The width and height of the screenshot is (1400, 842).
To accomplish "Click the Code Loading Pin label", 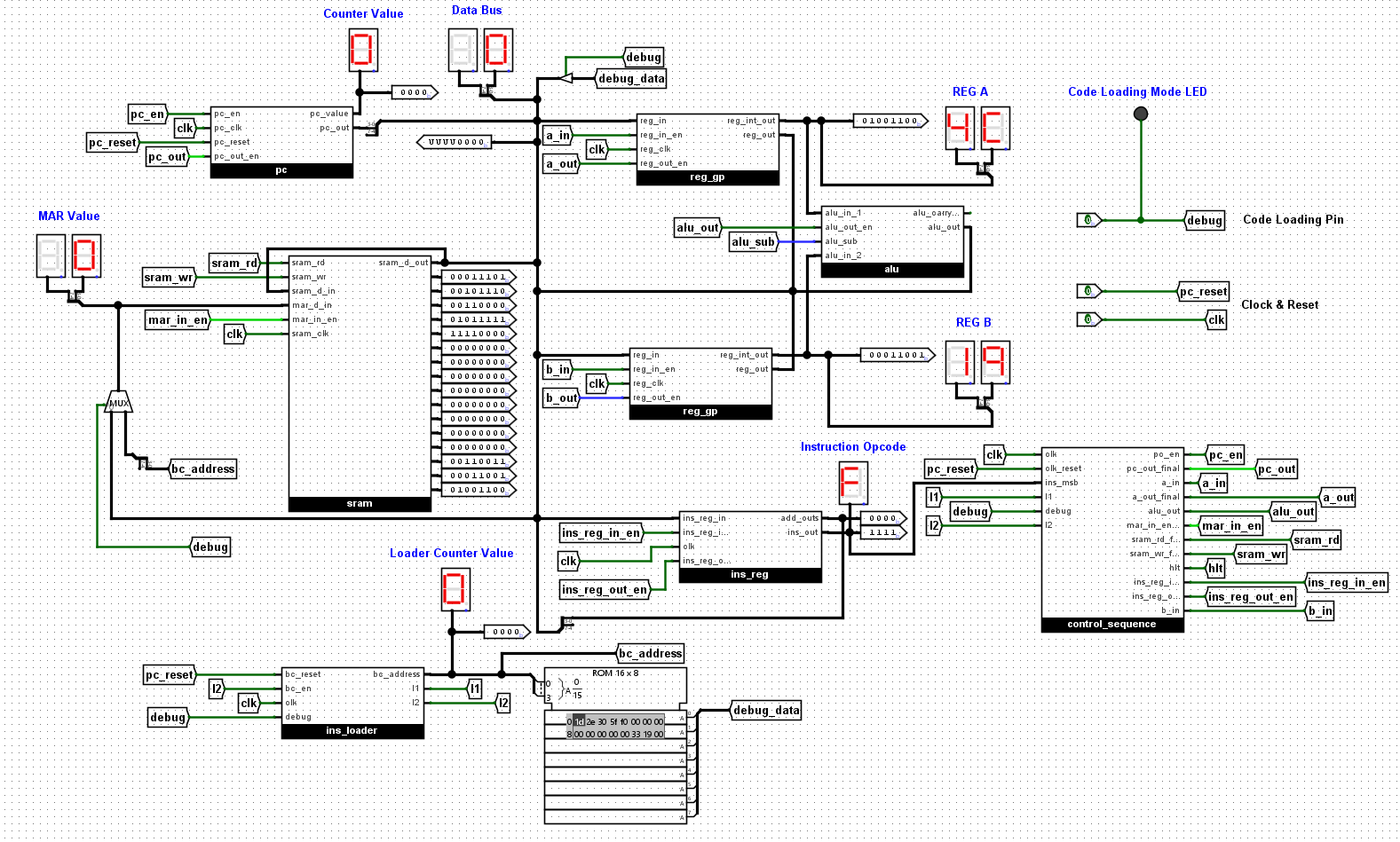I will pos(1293,219).
